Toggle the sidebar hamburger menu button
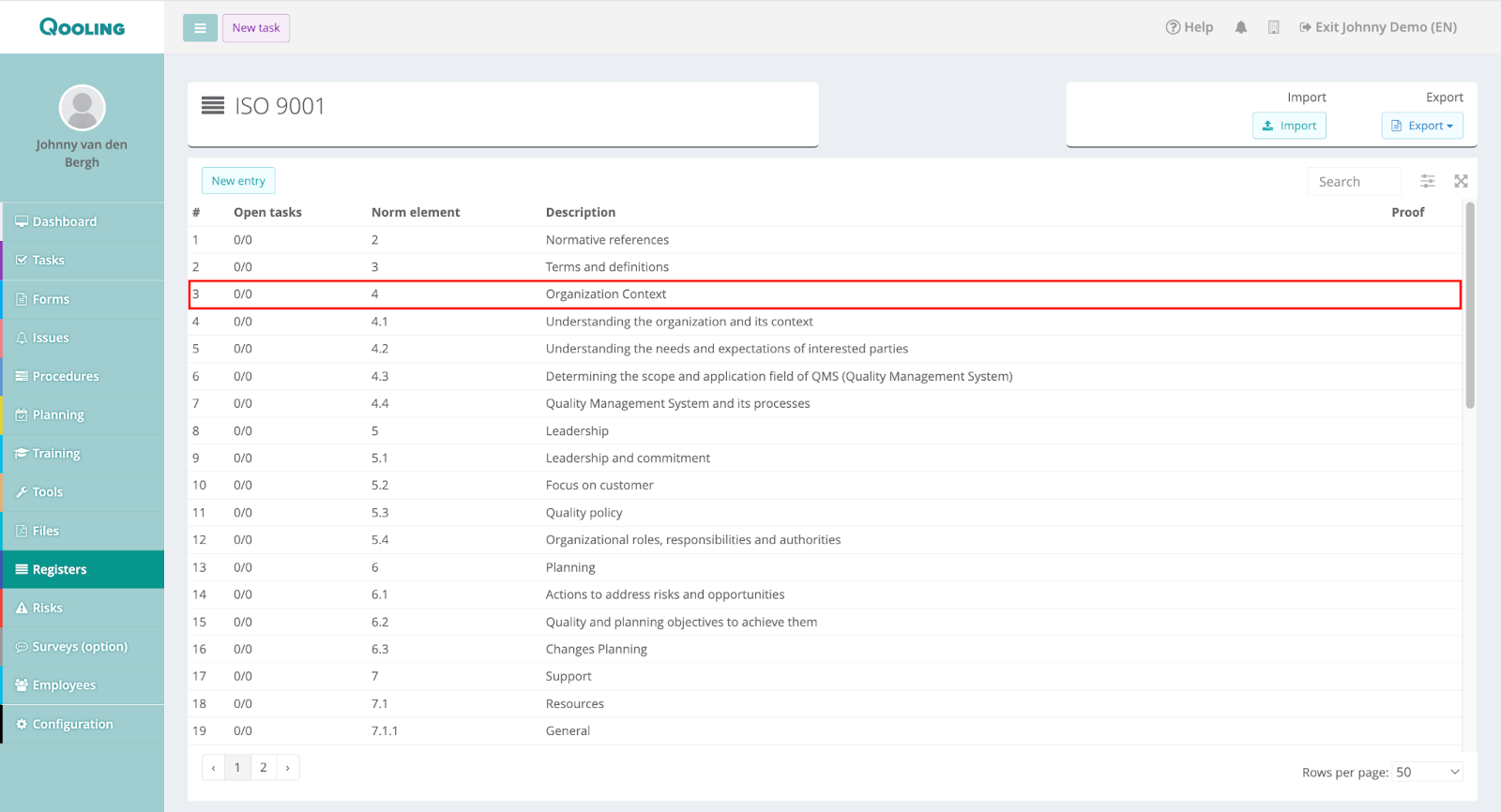Viewport: 1501px width, 812px height. (x=200, y=28)
